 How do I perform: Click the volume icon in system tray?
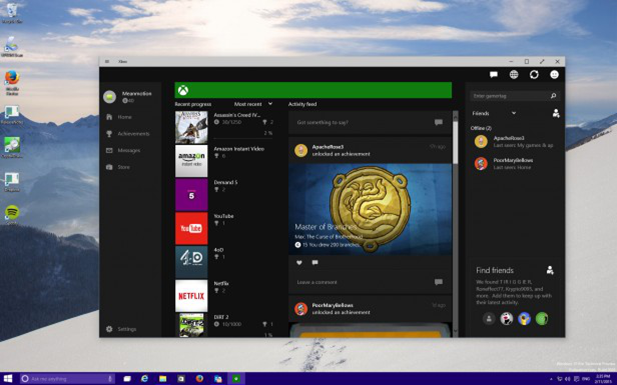tap(567, 379)
